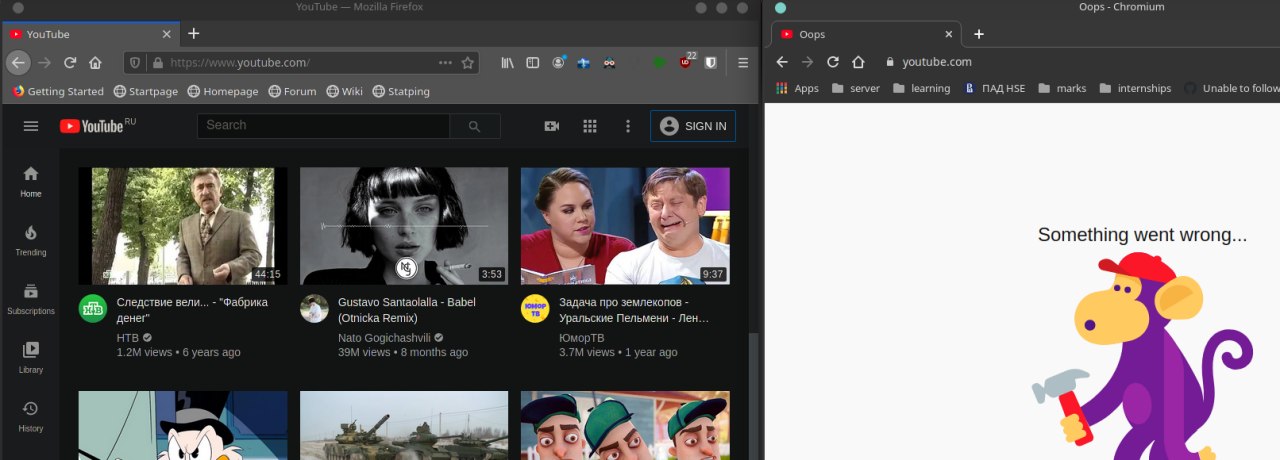Click the НТВ channel avatar

pyautogui.click(x=93, y=309)
